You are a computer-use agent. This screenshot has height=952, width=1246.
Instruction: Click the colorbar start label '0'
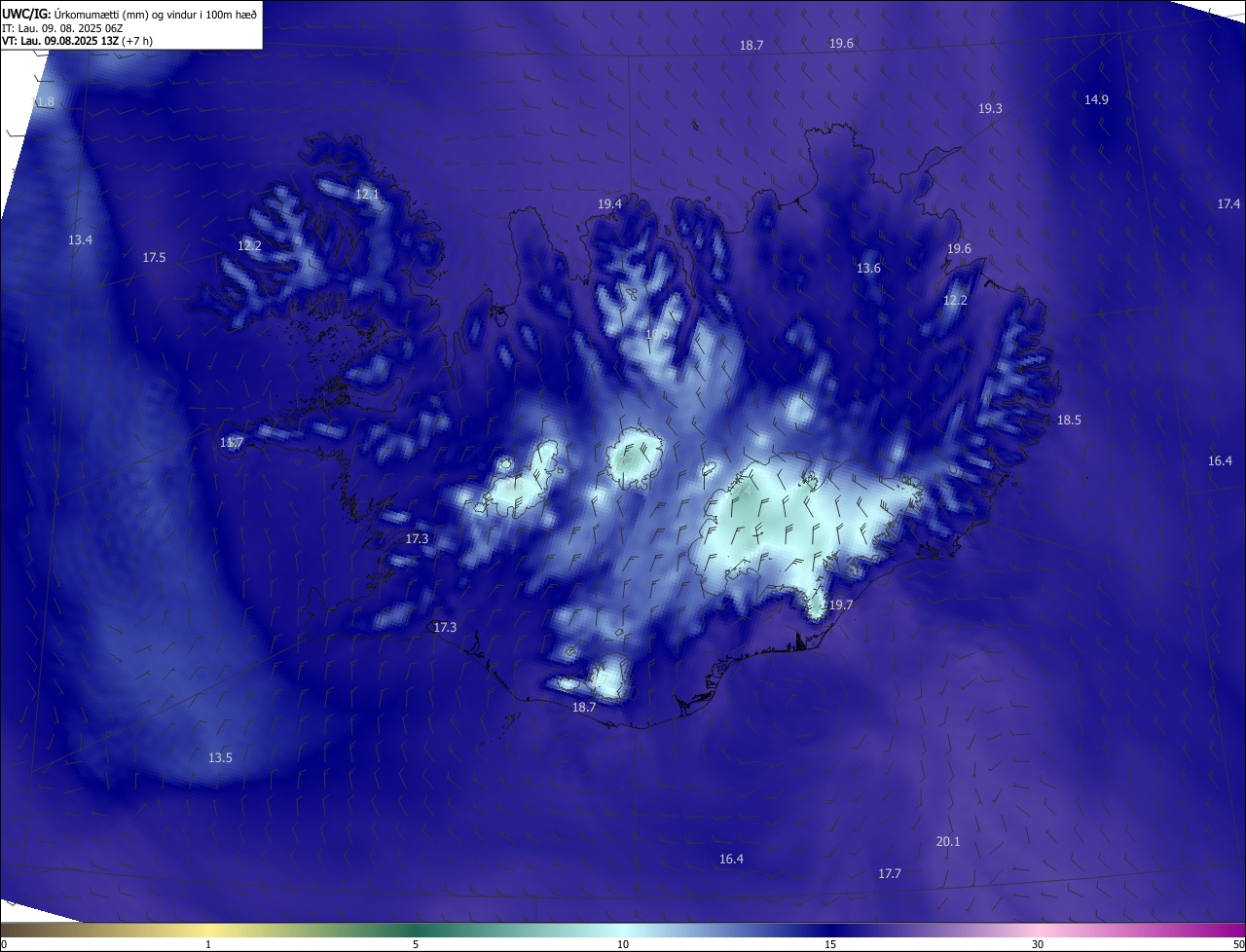pyautogui.click(x=4, y=944)
